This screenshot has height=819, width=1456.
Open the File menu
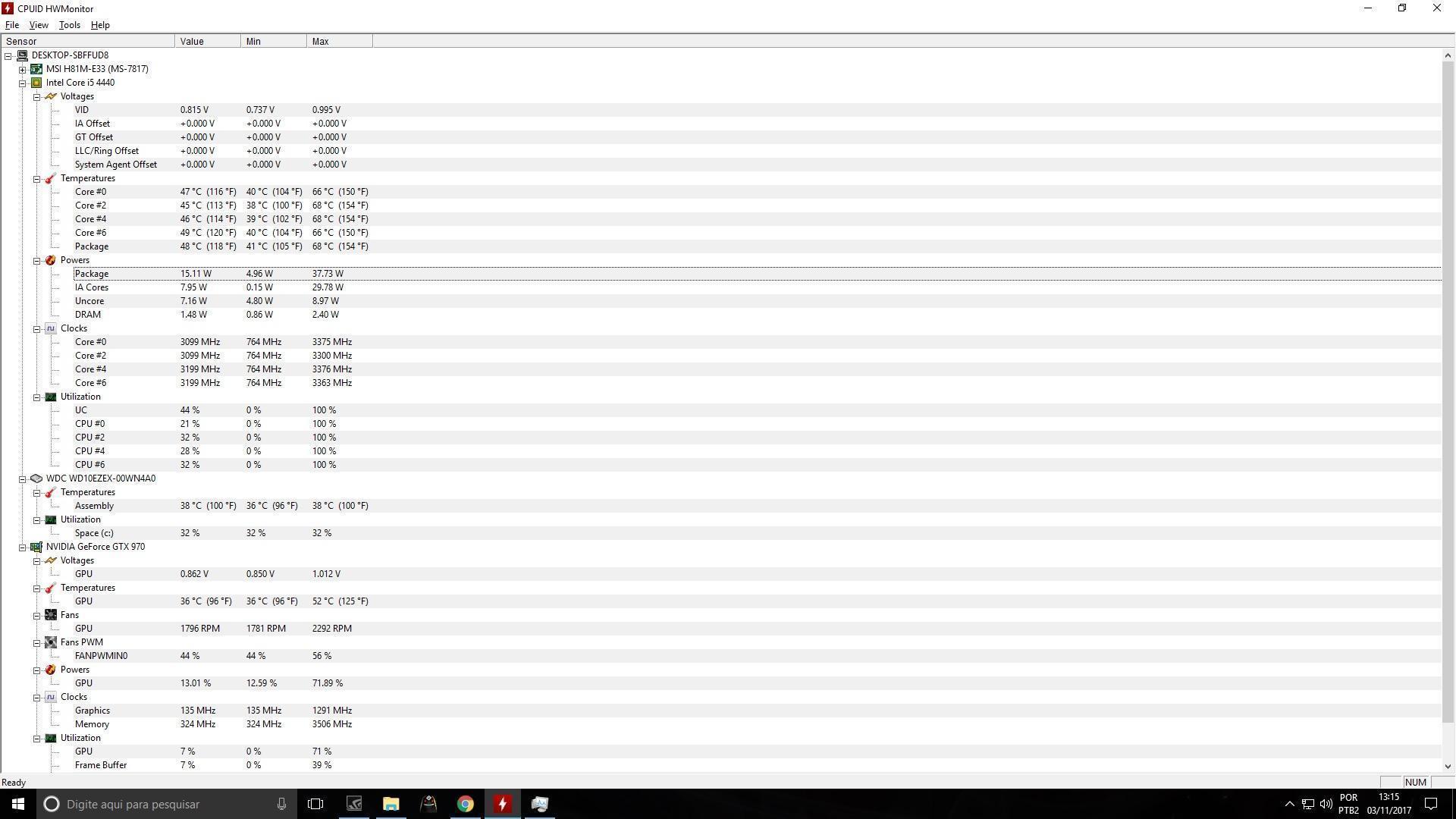(12, 25)
